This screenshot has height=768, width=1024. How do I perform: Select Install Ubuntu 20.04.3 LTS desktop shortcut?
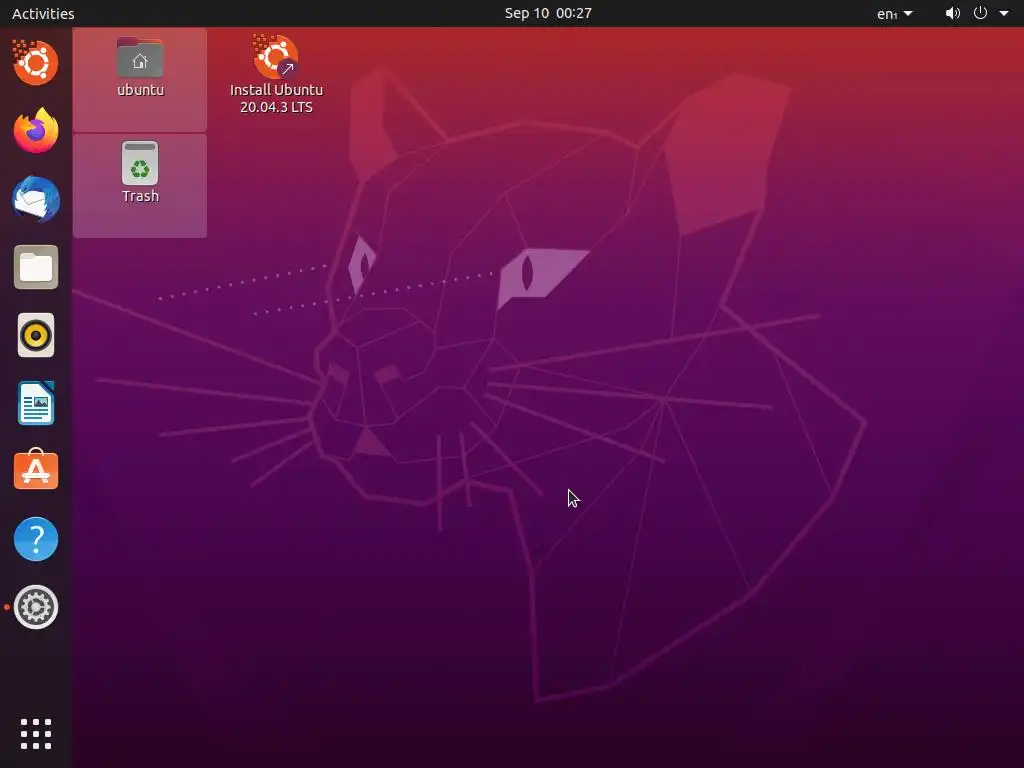276,74
